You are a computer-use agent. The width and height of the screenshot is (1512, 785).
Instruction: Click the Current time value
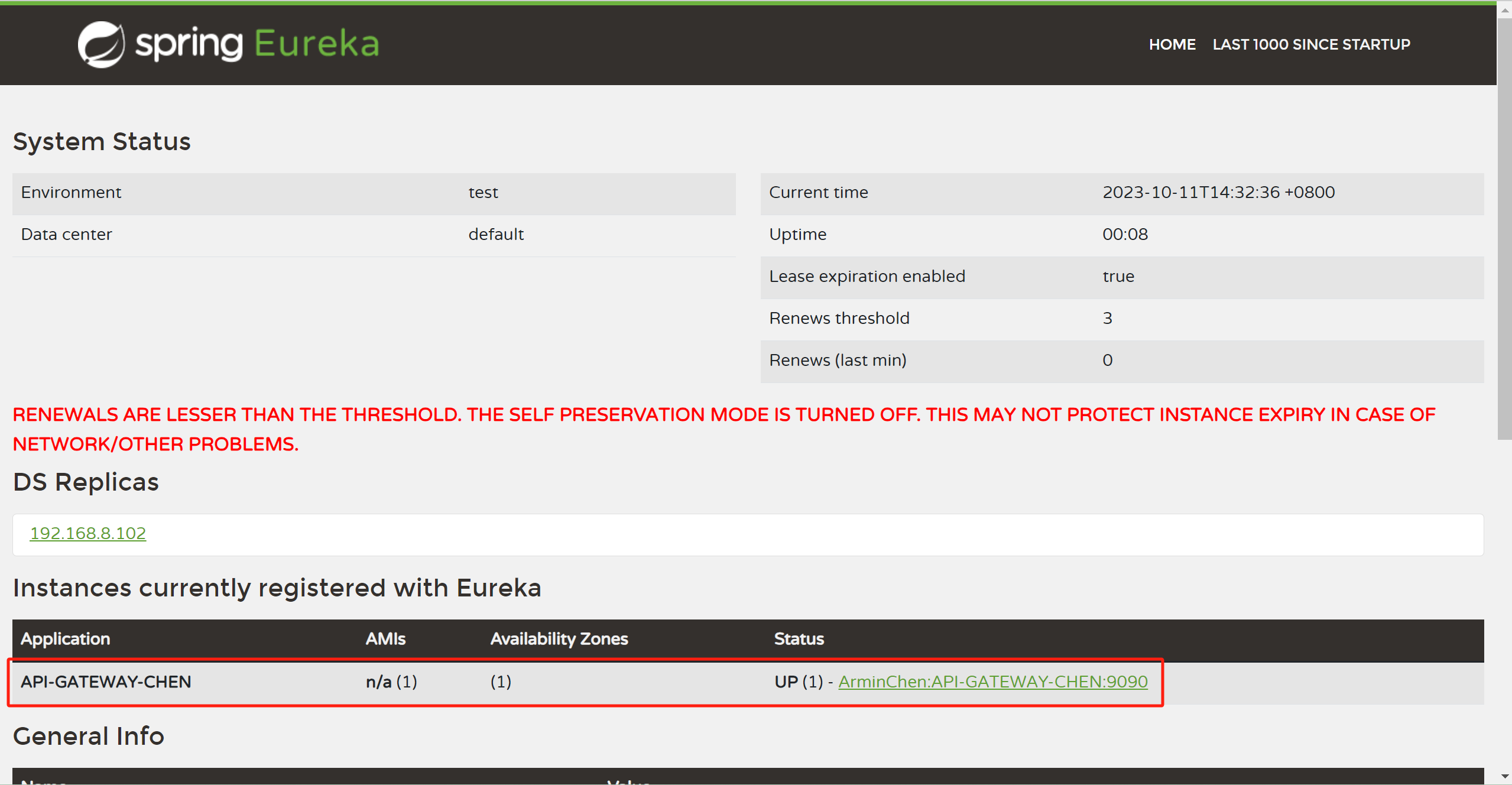pyautogui.click(x=1218, y=193)
